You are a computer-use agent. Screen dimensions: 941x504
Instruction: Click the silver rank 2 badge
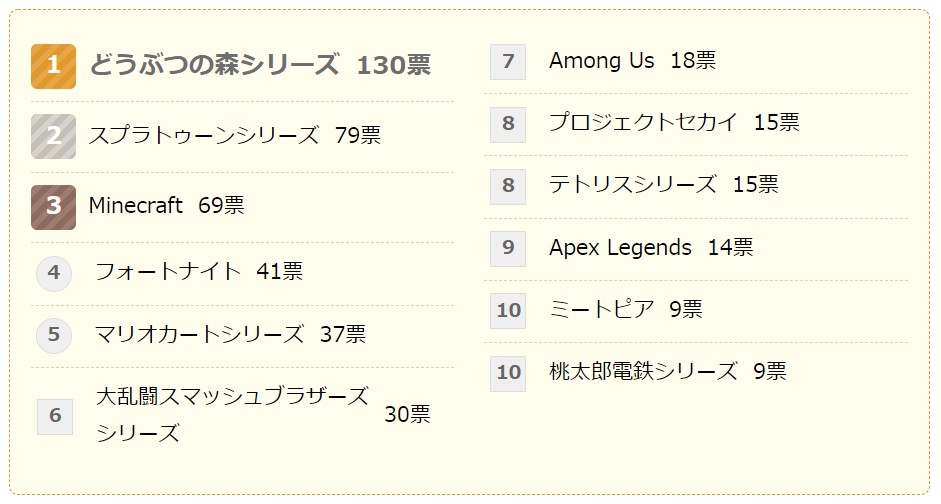click(x=53, y=136)
